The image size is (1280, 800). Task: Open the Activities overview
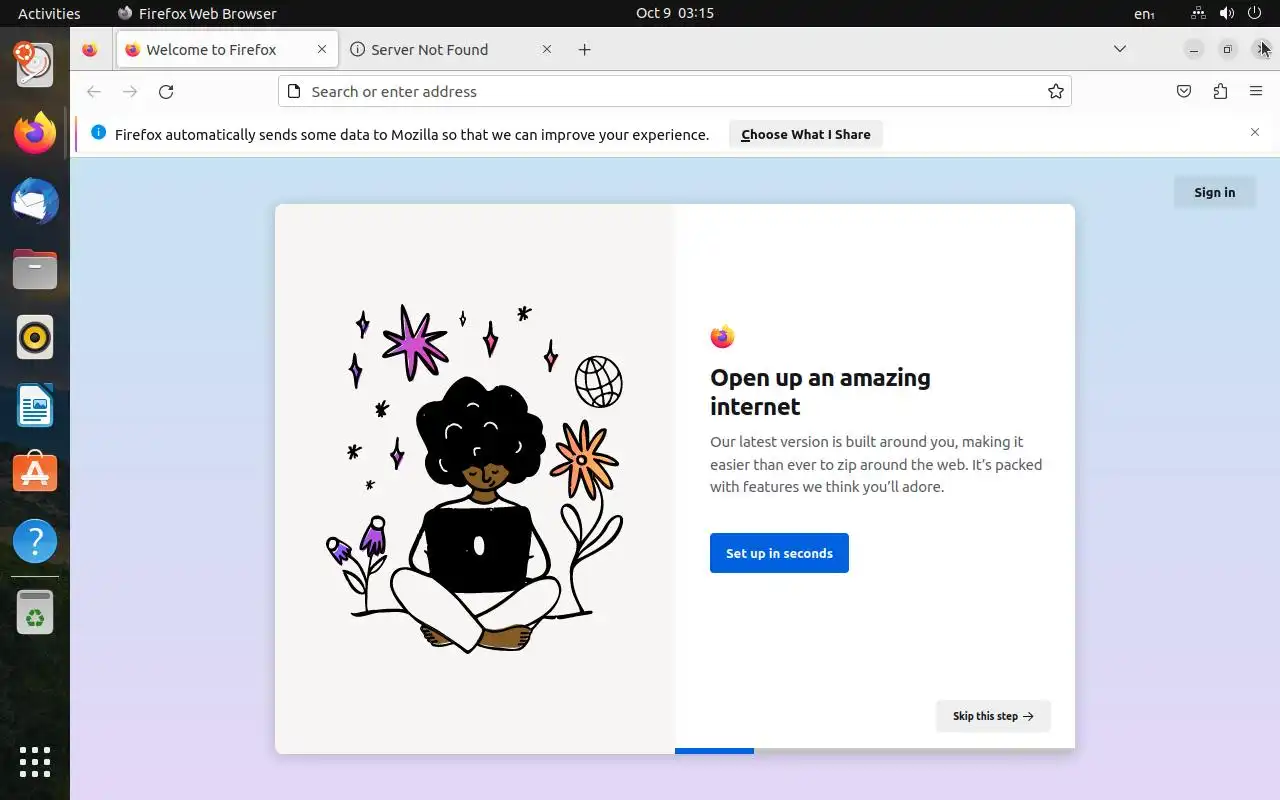coord(49,13)
